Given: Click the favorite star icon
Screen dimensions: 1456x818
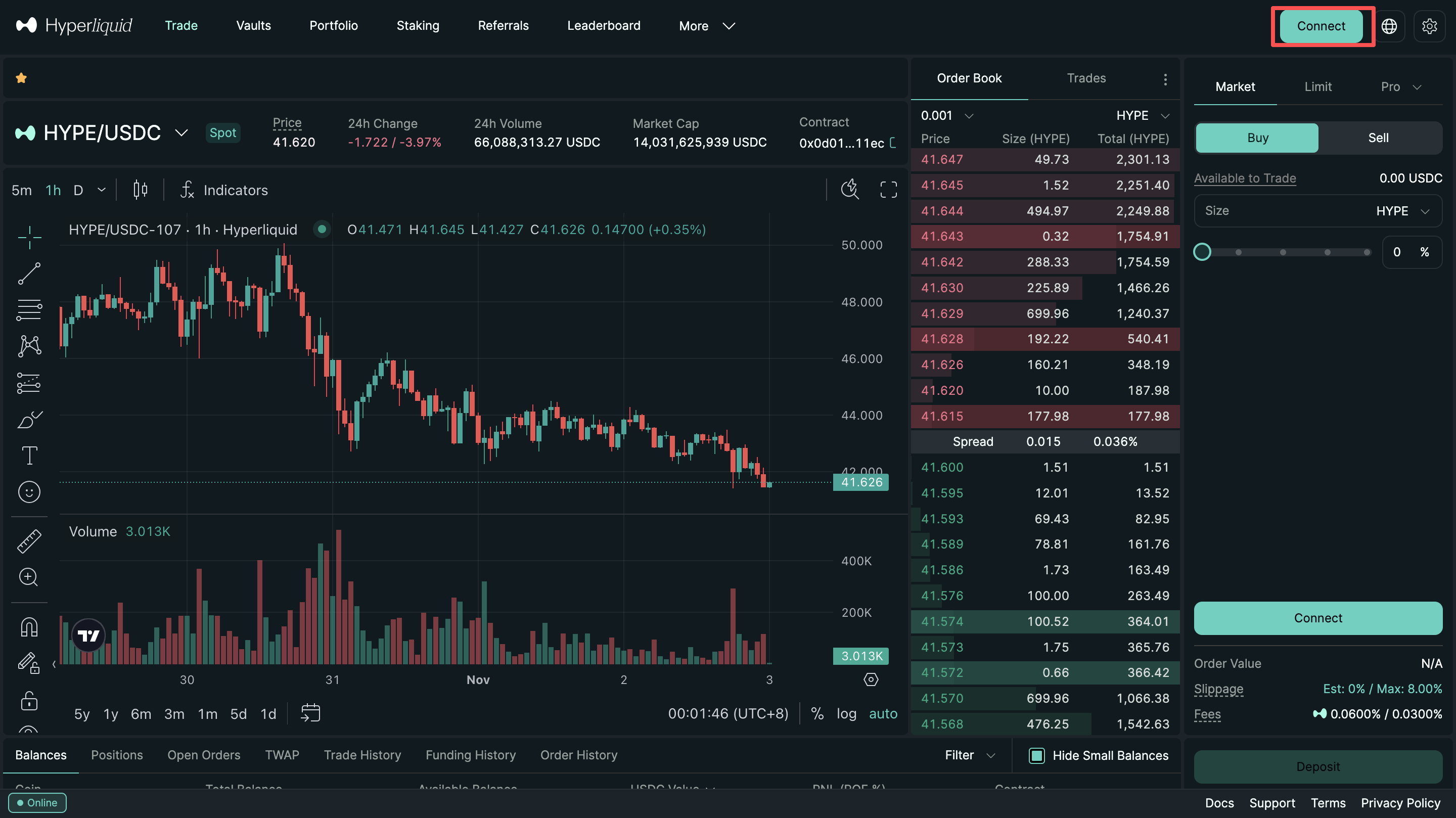Looking at the screenshot, I should click(21, 78).
